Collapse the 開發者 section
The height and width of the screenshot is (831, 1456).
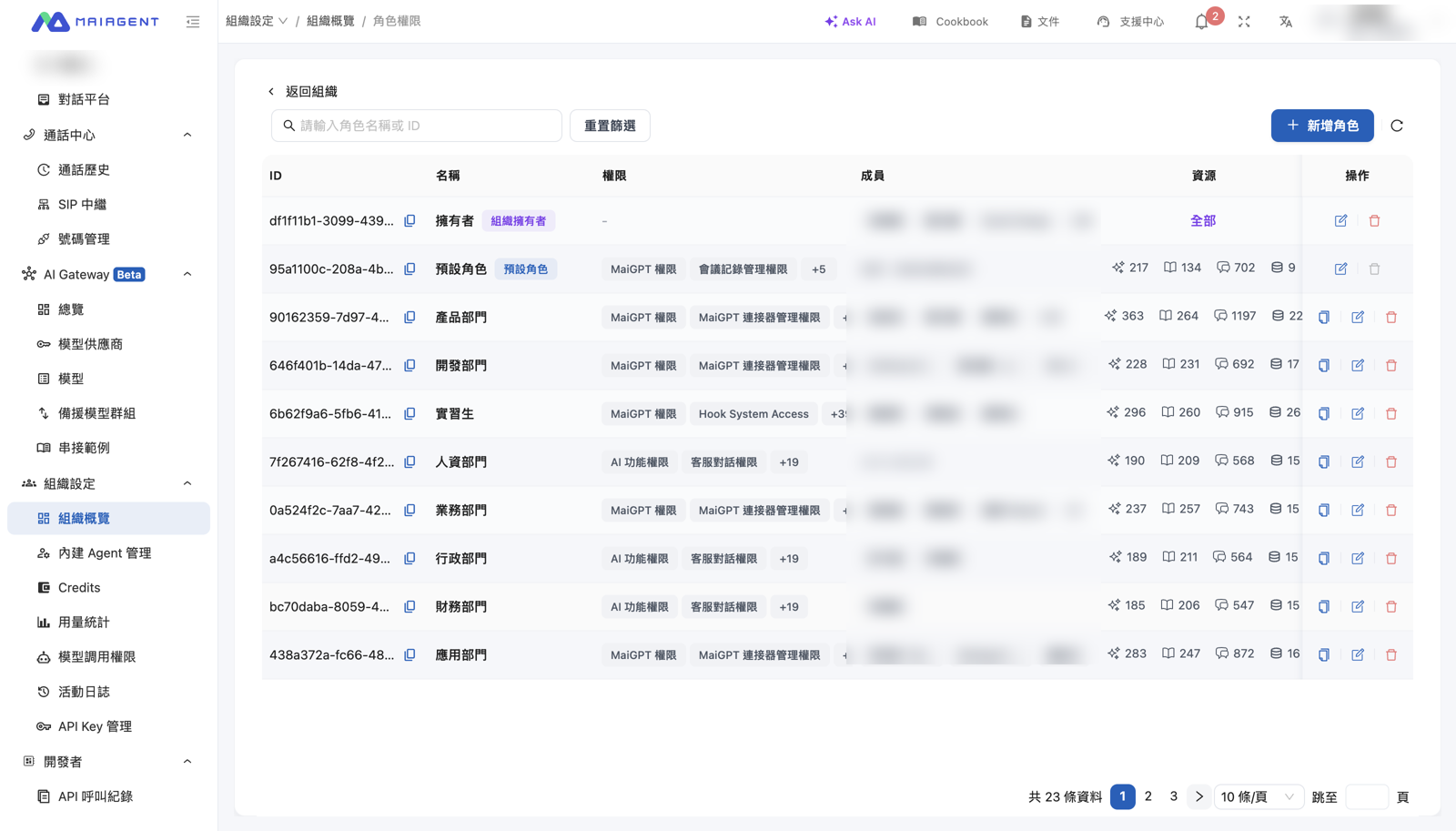pyautogui.click(x=187, y=762)
